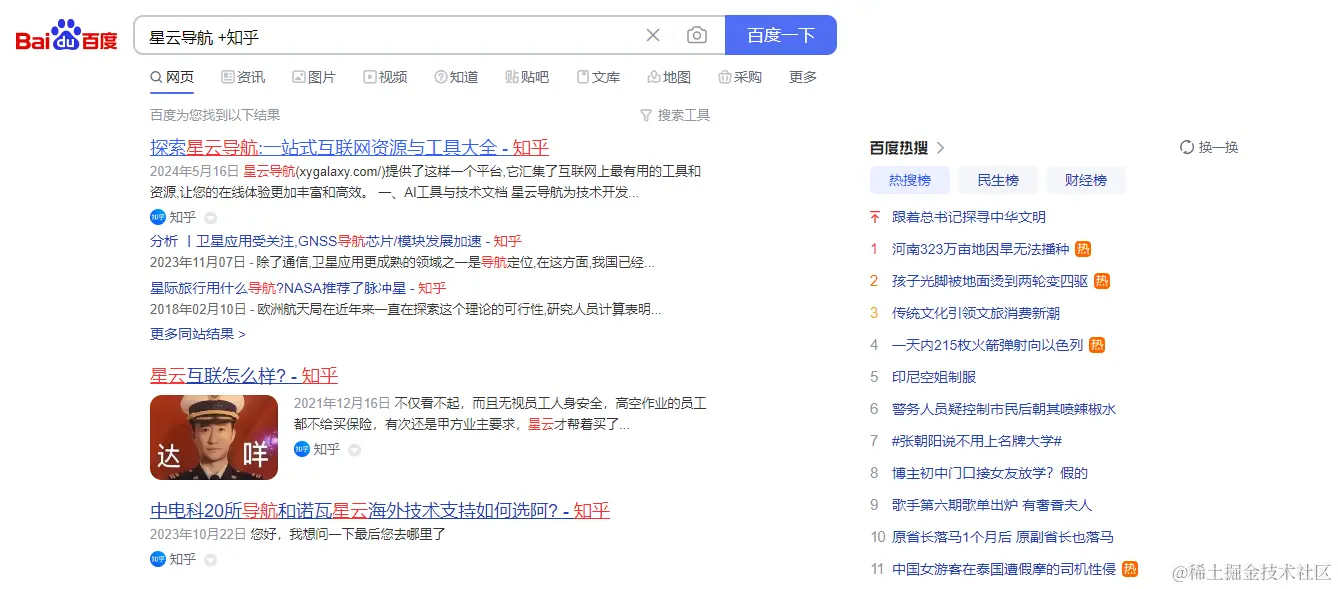The width and height of the screenshot is (1338, 589).
Task: Open hot topic #张朝阳说不用上名牌大学#
Action: point(977,441)
